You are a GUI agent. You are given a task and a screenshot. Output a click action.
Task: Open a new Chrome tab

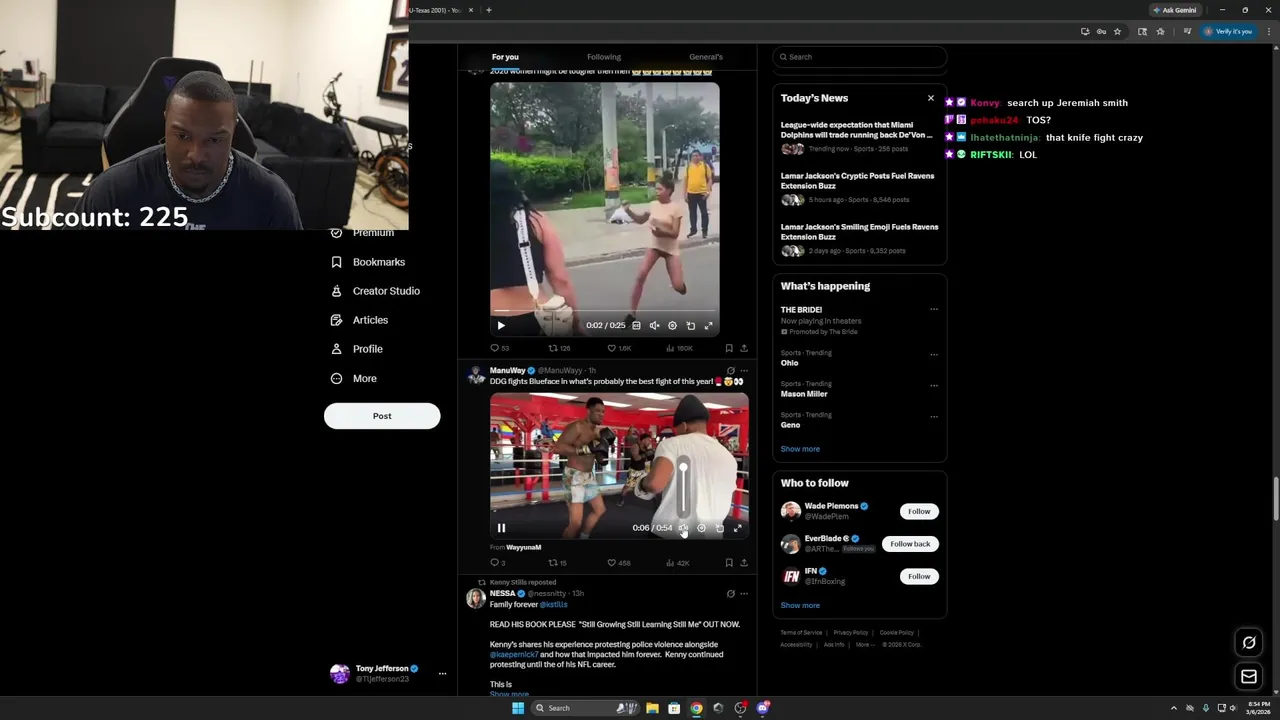pyautogui.click(x=488, y=10)
